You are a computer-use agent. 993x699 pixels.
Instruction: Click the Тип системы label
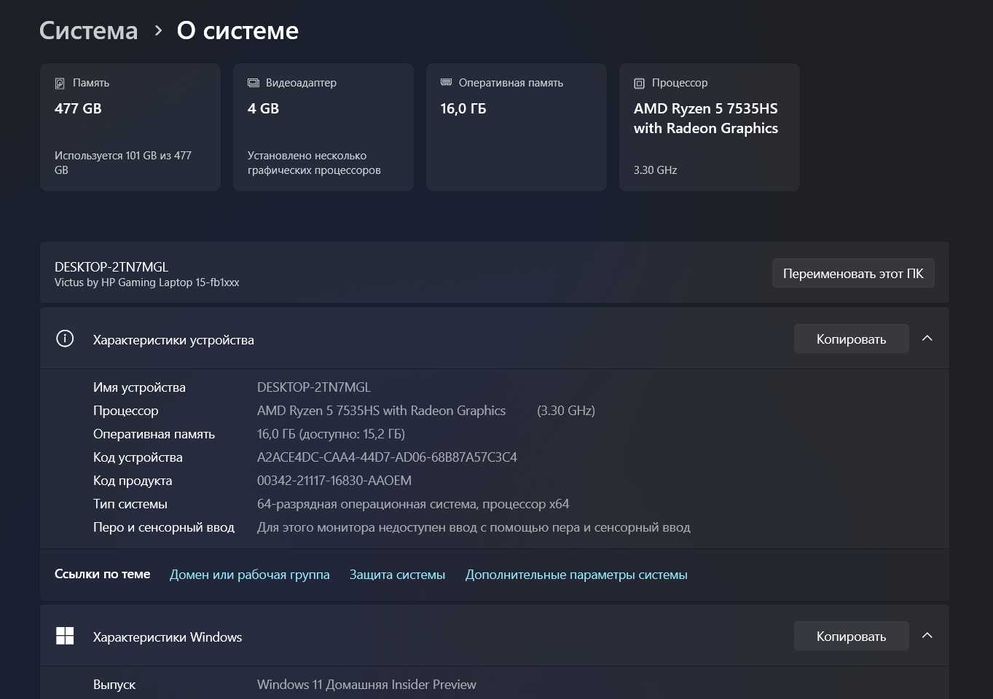tap(130, 504)
